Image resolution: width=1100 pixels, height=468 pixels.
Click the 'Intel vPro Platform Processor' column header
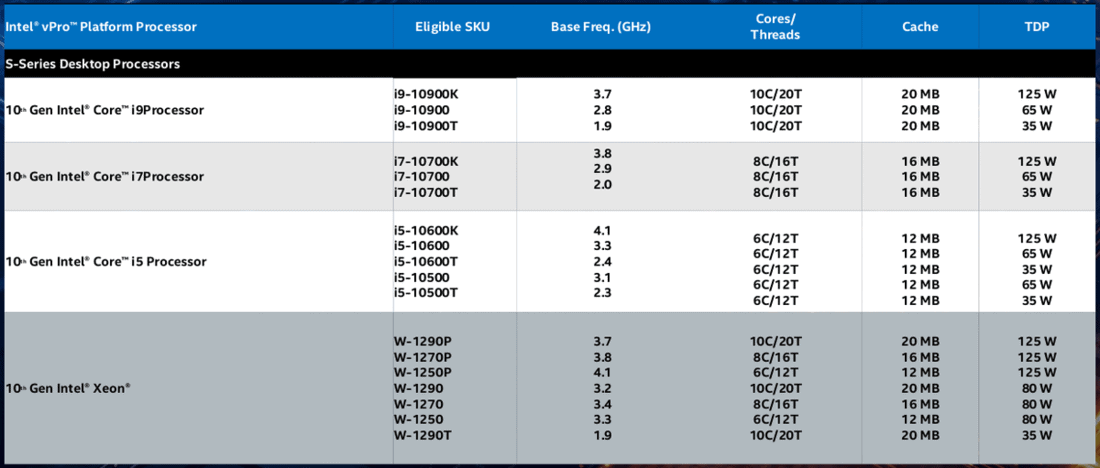[101, 27]
